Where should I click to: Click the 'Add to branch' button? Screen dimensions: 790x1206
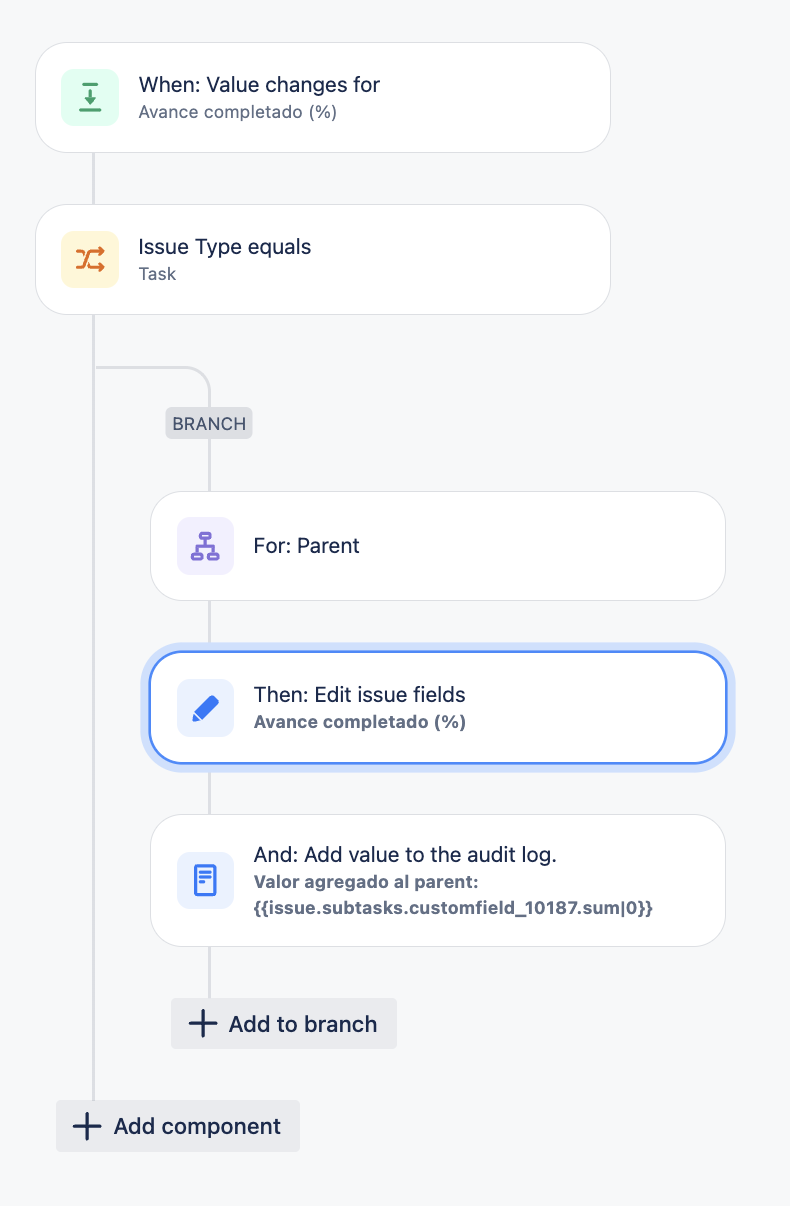coord(284,1023)
